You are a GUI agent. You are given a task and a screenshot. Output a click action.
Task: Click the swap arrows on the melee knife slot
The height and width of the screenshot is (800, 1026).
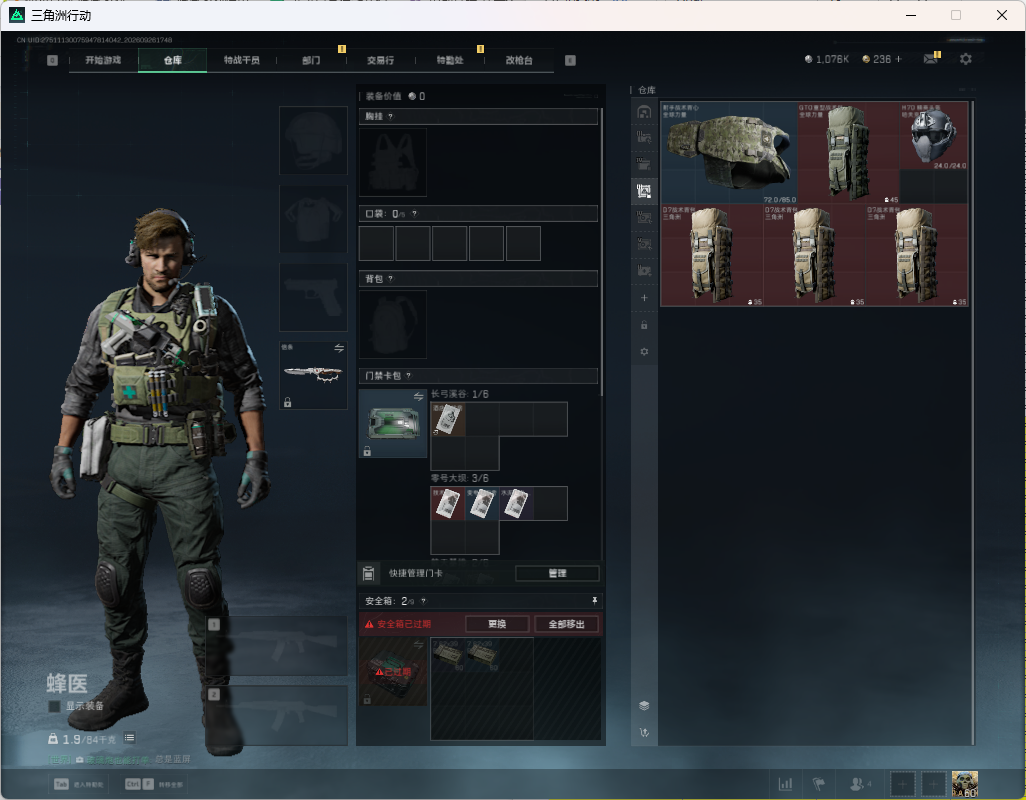click(339, 348)
